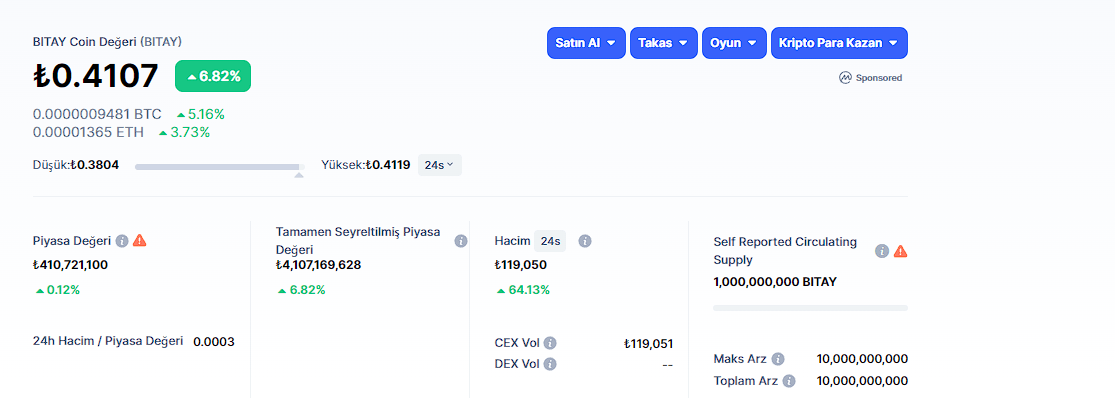The height and width of the screenshot is (414, 1115).
Task: Click the 0.12% market cap change
Action: (57, 290)
